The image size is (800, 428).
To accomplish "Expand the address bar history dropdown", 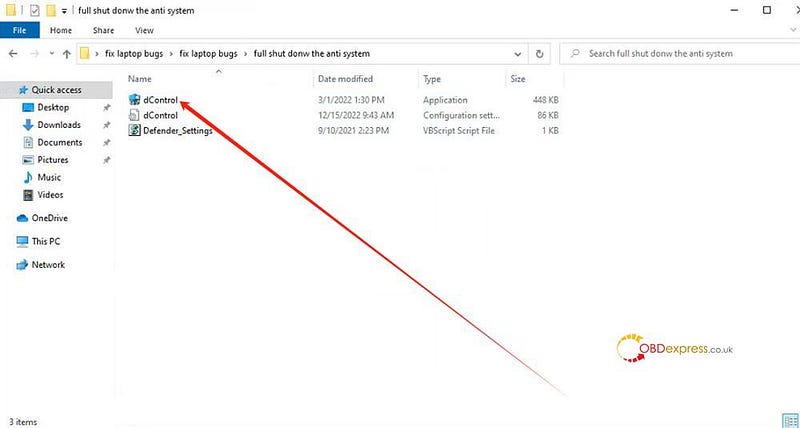I will (518, 54).
